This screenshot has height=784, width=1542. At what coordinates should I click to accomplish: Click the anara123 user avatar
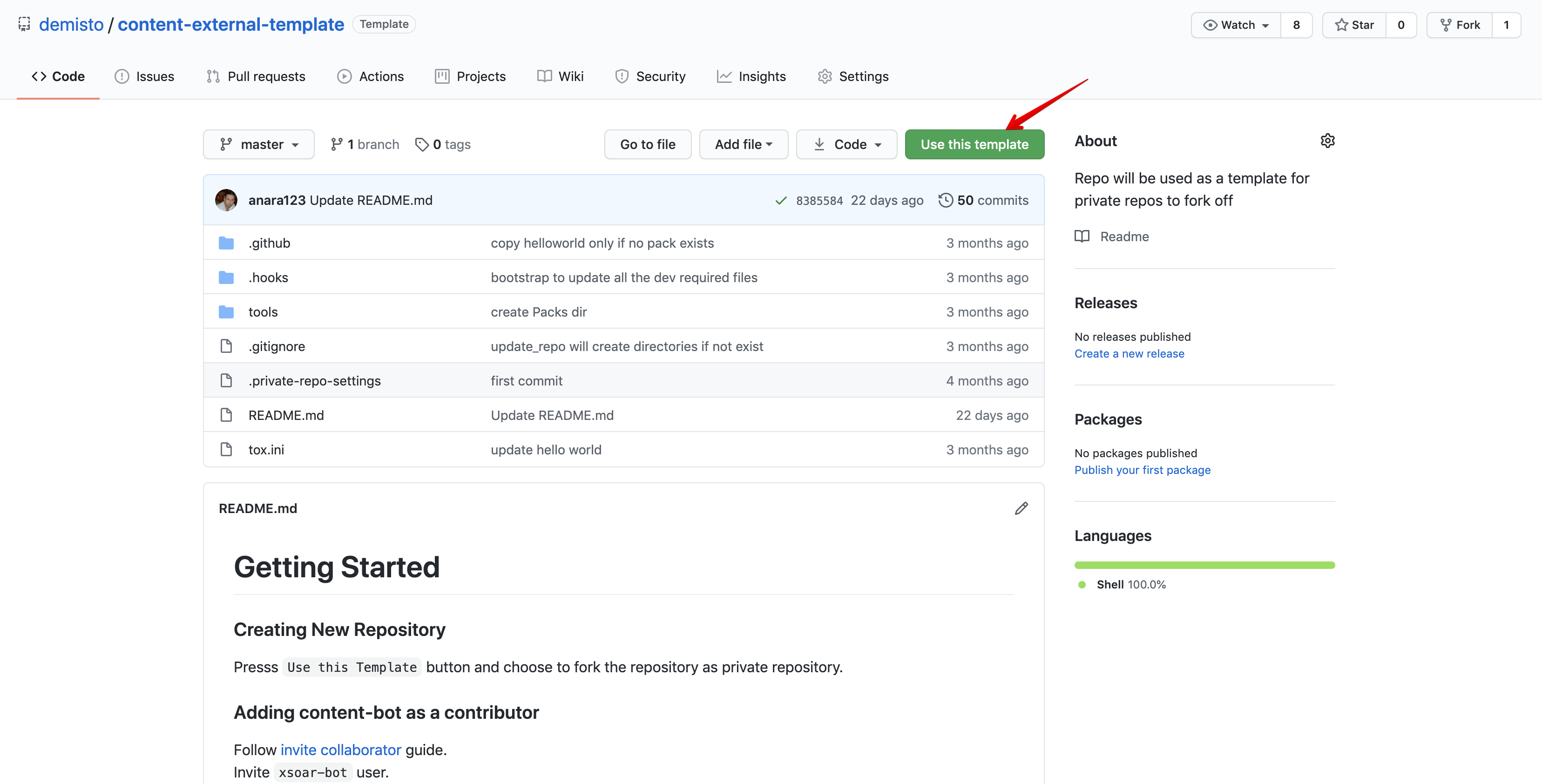pos(226,201)
